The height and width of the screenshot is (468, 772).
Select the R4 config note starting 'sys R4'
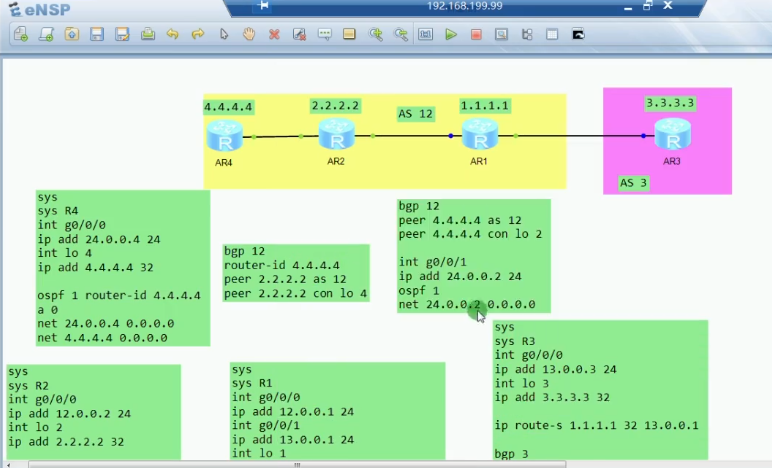(123, 268)
